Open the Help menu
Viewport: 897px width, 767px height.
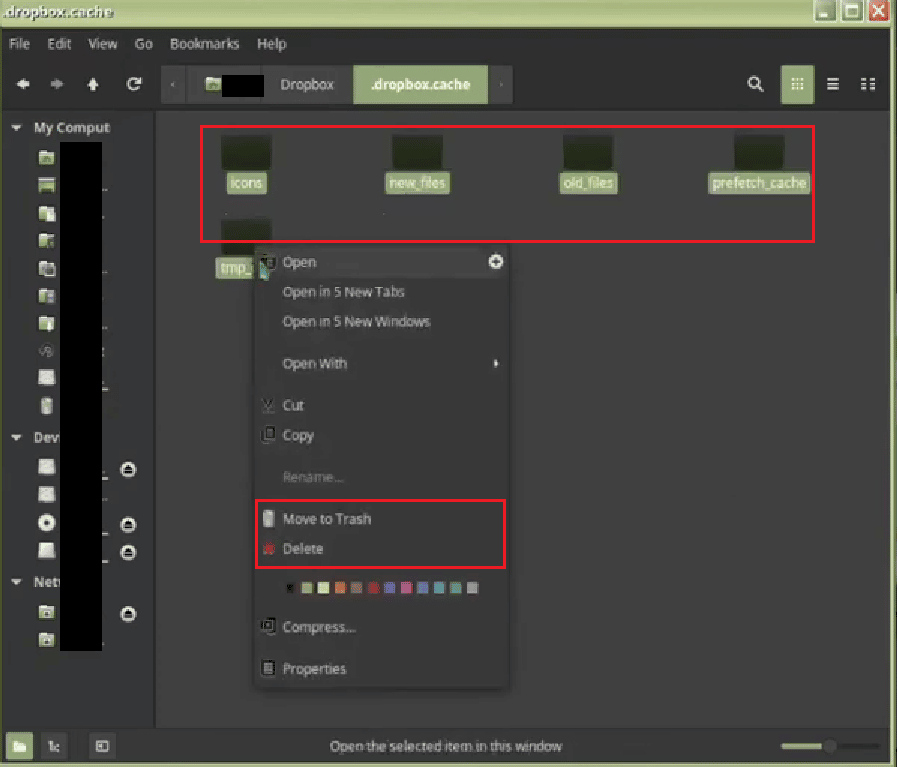tap(271, 44)
